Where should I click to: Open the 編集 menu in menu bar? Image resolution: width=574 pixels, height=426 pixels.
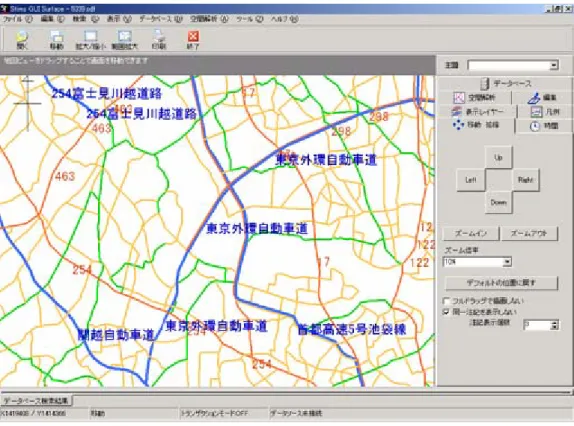(53, 19)
